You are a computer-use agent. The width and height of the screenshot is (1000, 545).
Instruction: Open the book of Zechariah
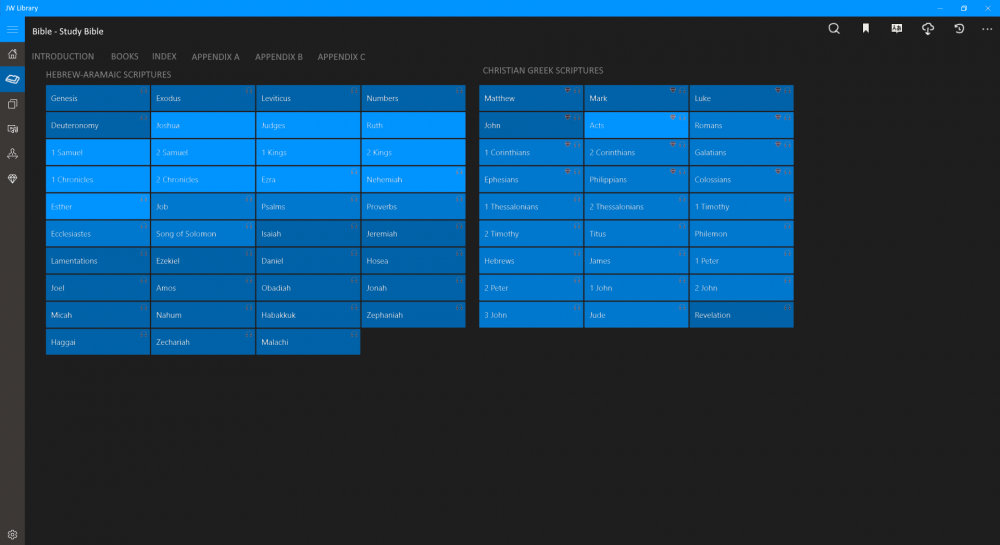(x=203, y=342)
